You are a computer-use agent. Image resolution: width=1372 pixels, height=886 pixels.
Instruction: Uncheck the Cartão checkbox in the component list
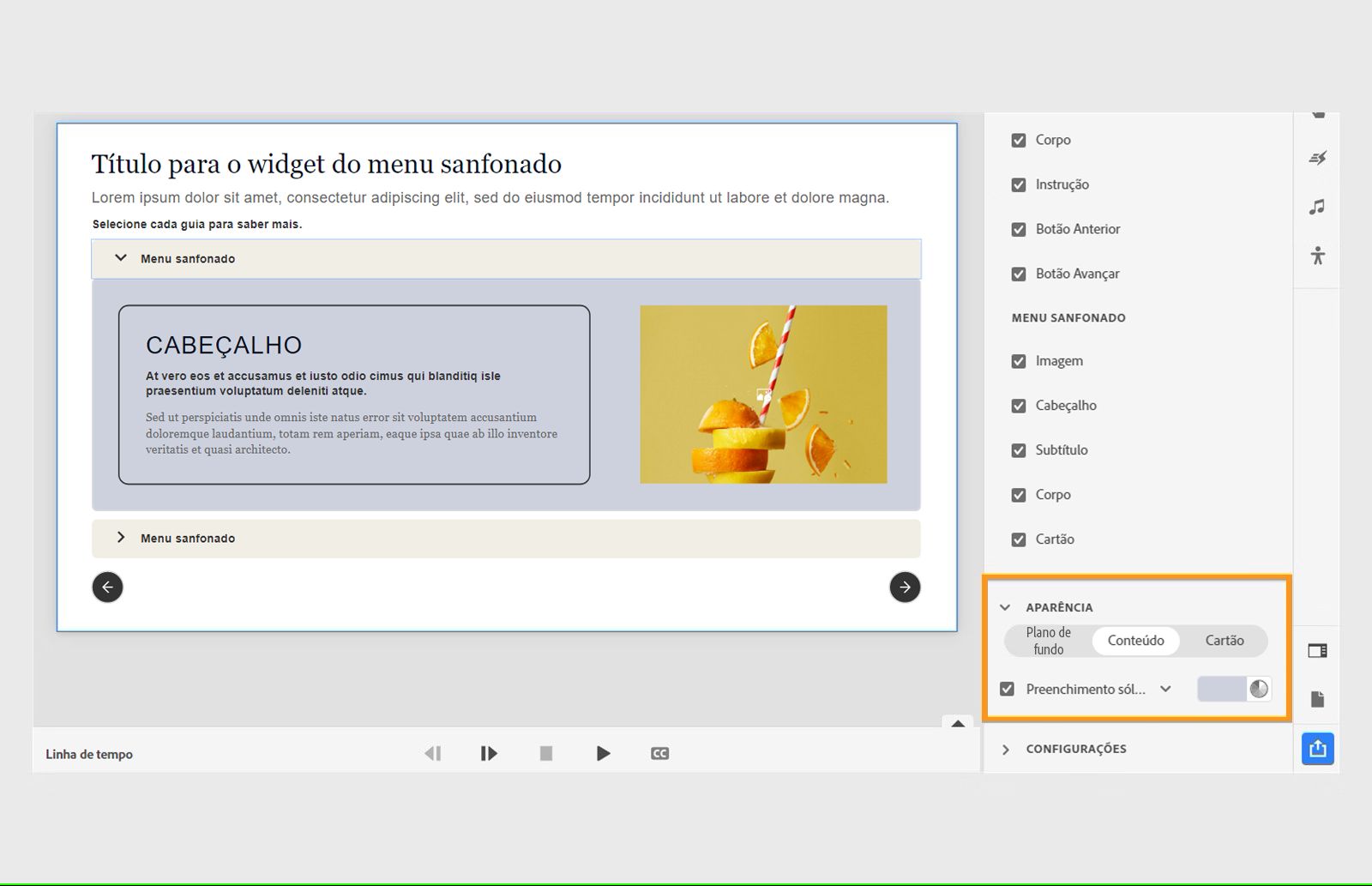1019,539
